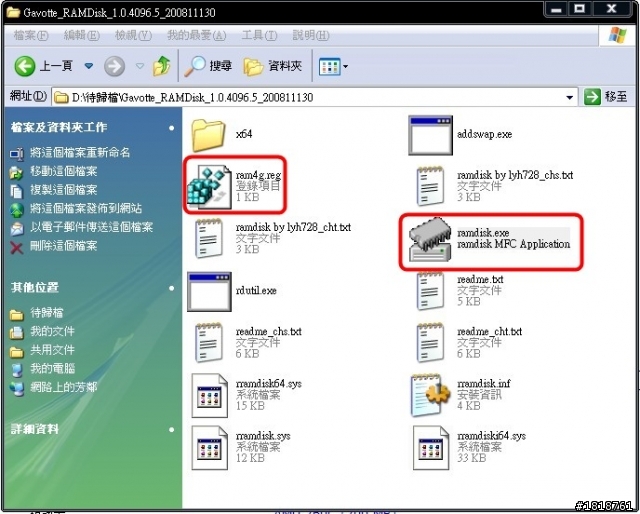
Task: Go up one folder level icon
Action: (x=162, y=66)
